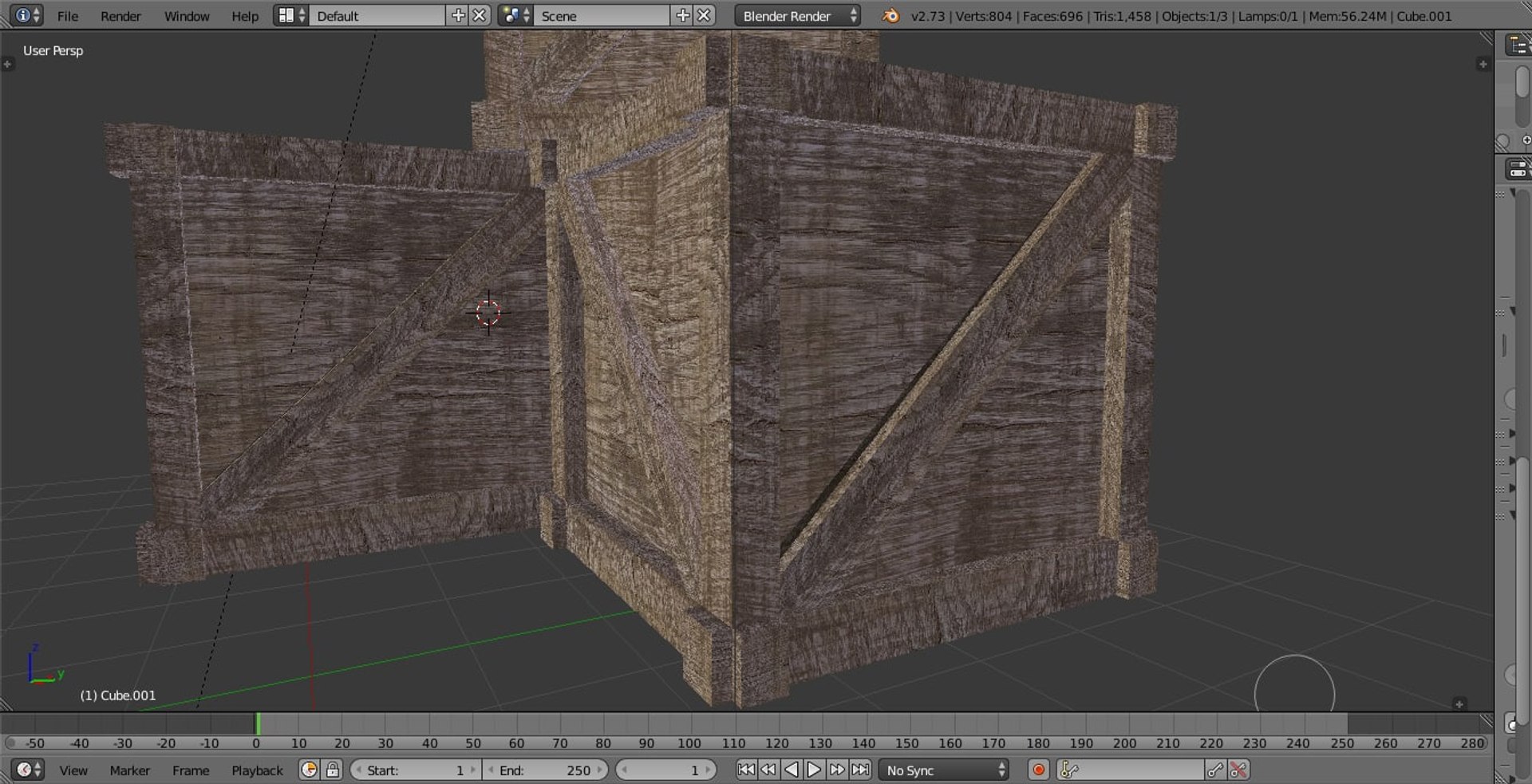Delete the Default screen layout
The height and width of the screenshot is (784, 1532).
coord(479,16)
